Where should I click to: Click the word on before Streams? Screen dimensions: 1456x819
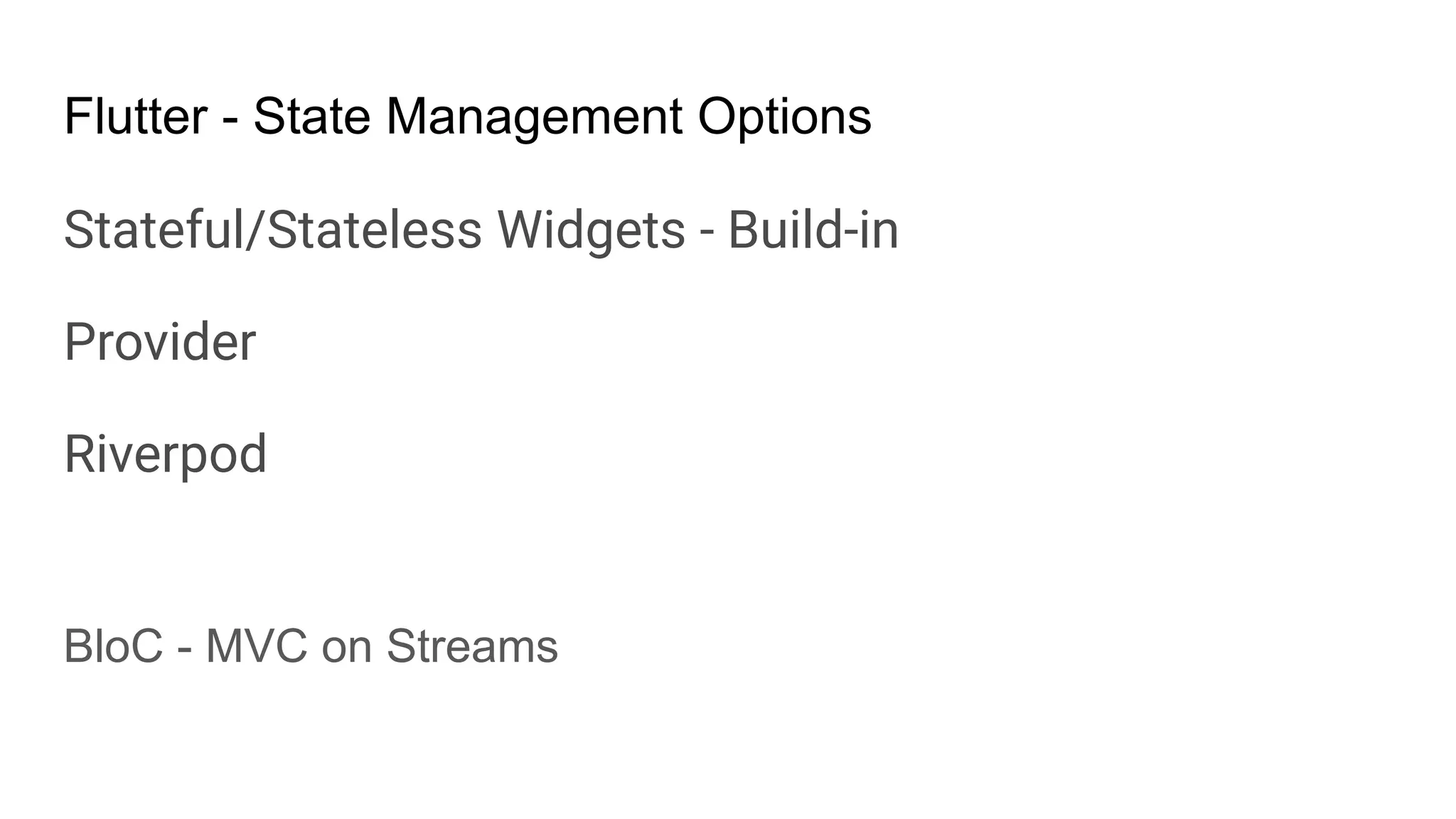pyautogui.click(x=347, y=651)
